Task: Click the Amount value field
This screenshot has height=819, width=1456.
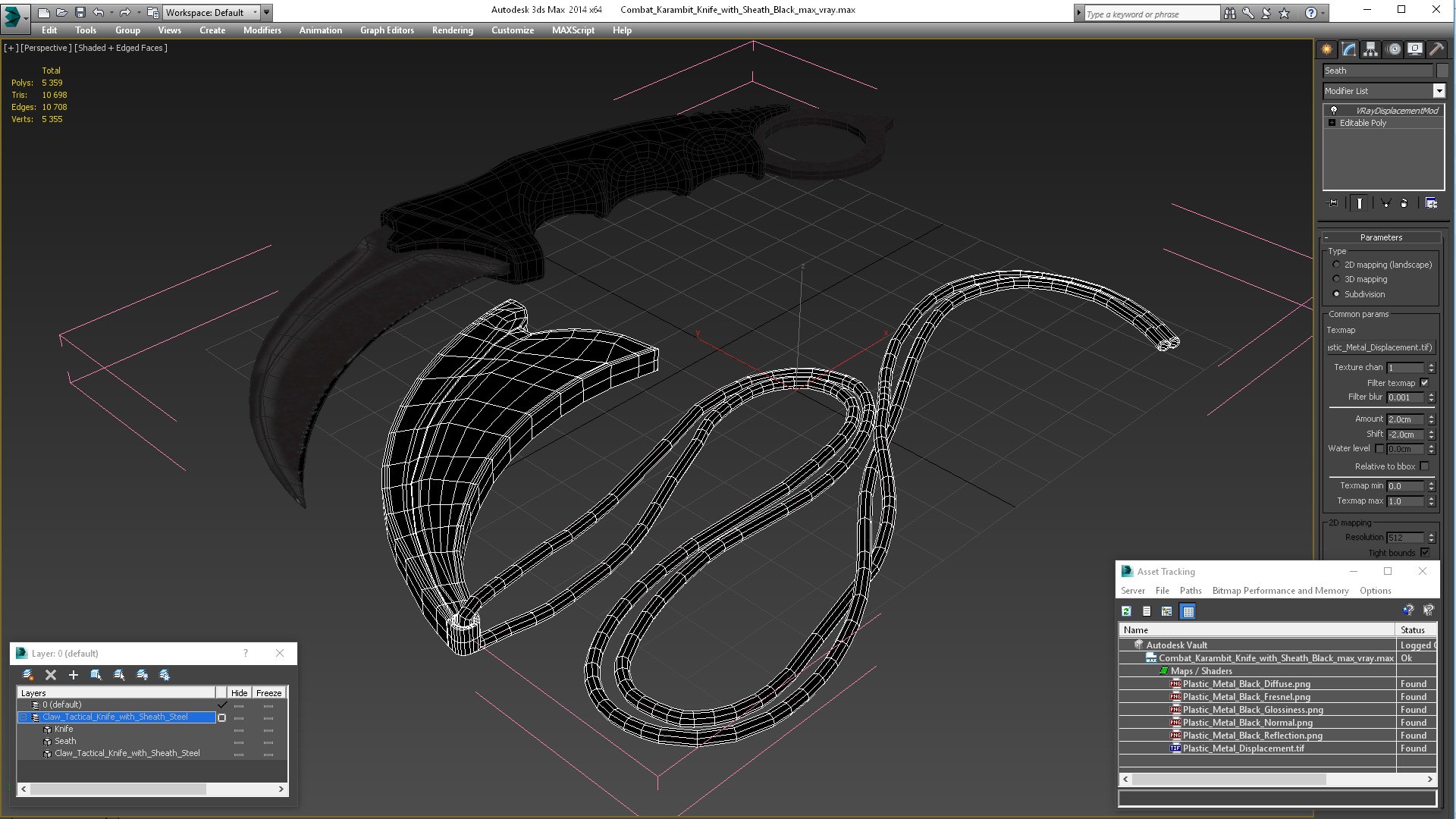Action: [1406, 419]
